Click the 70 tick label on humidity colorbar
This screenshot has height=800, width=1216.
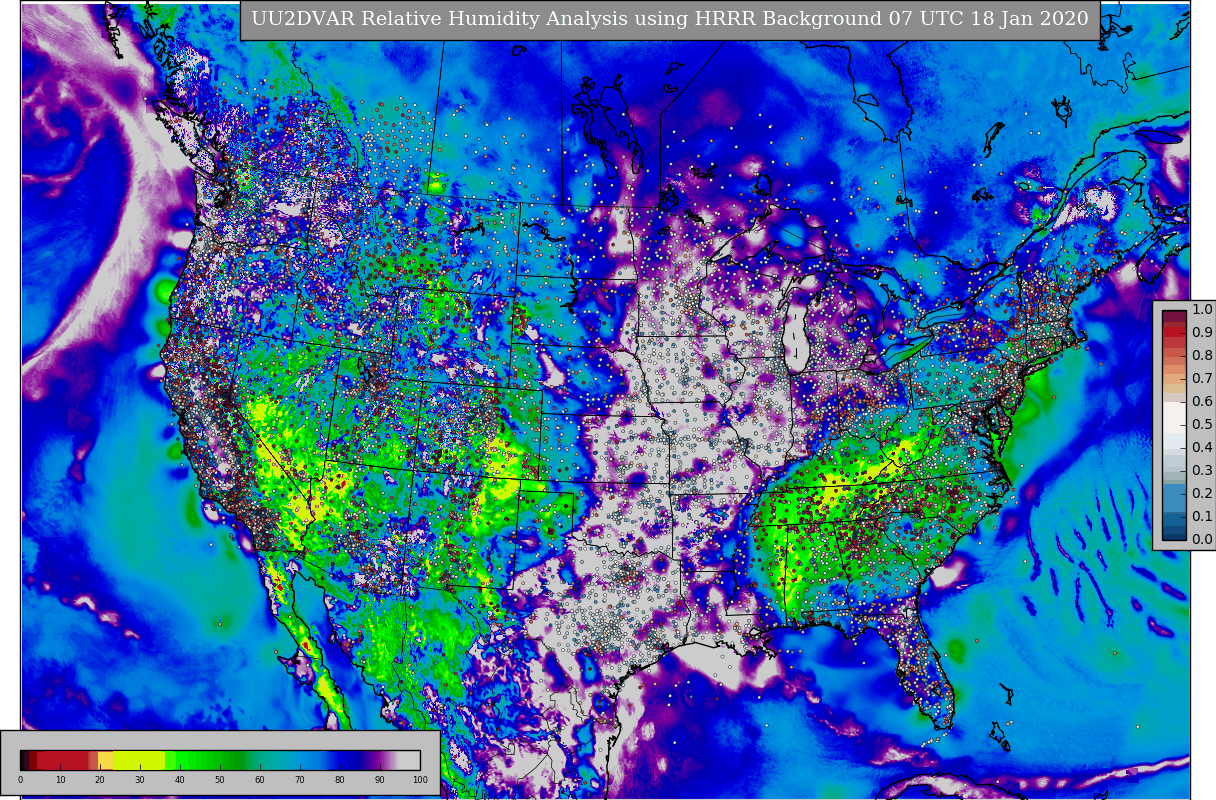pos(300,780)
